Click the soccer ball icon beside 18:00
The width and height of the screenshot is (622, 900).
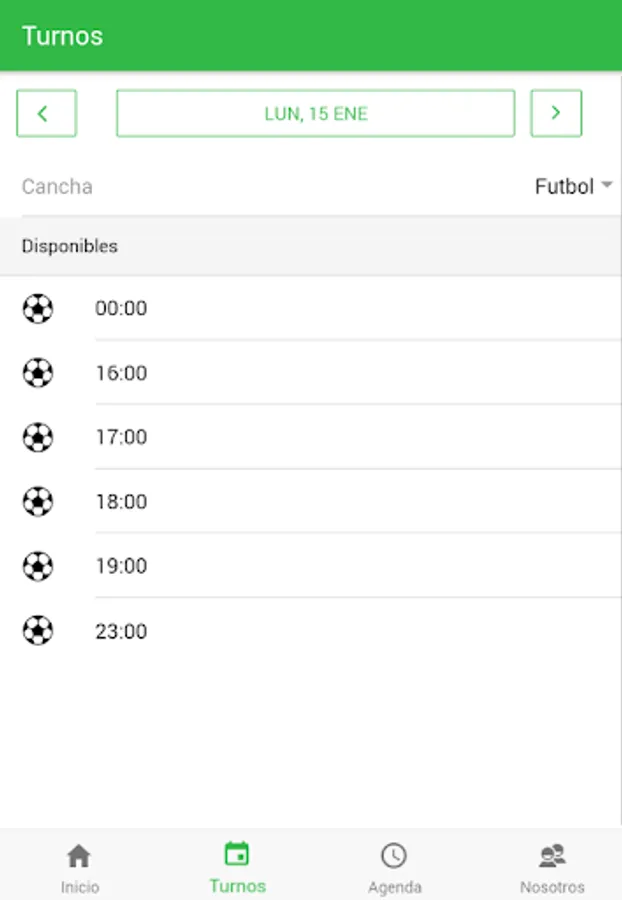tap(38, 501)
